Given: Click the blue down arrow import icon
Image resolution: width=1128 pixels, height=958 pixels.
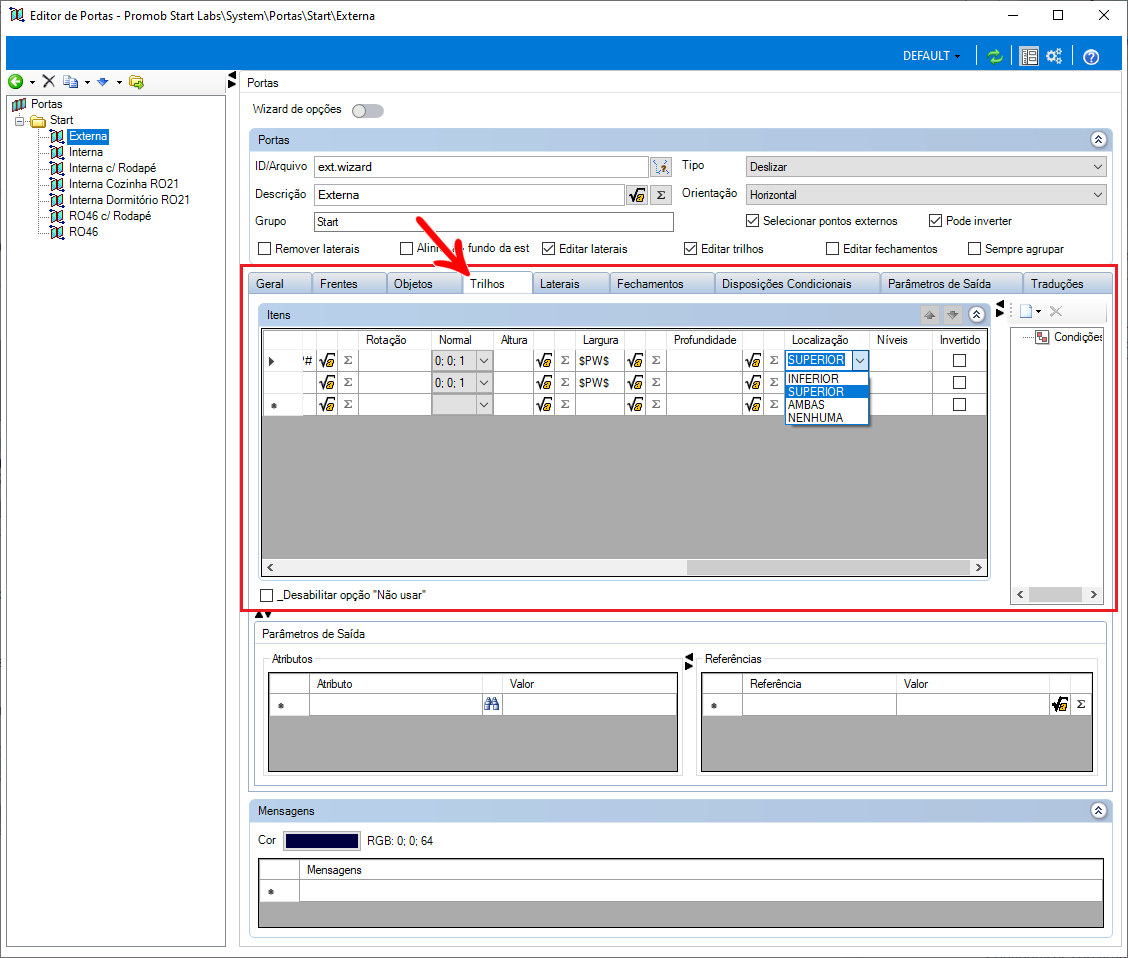Looking at the screenshot, I should [103, 82].
